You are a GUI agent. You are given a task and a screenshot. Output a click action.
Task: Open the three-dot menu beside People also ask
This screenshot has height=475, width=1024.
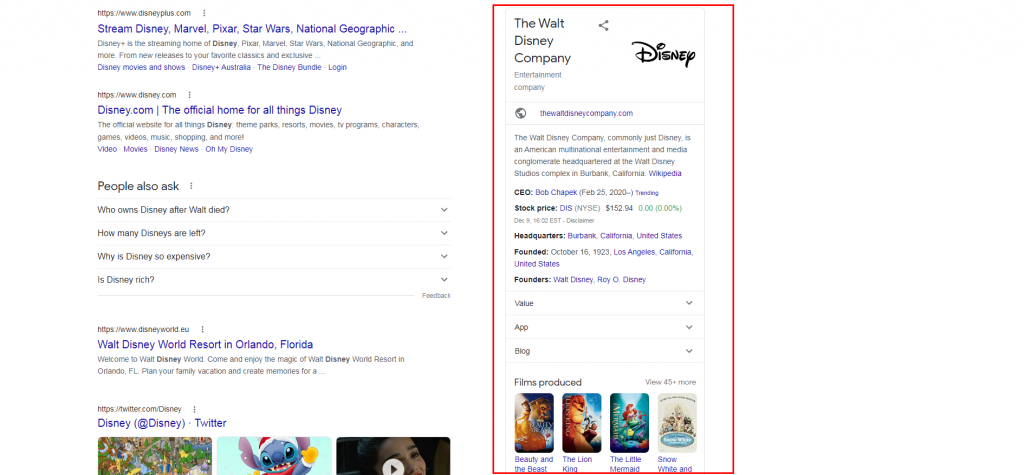click(191, 186)
